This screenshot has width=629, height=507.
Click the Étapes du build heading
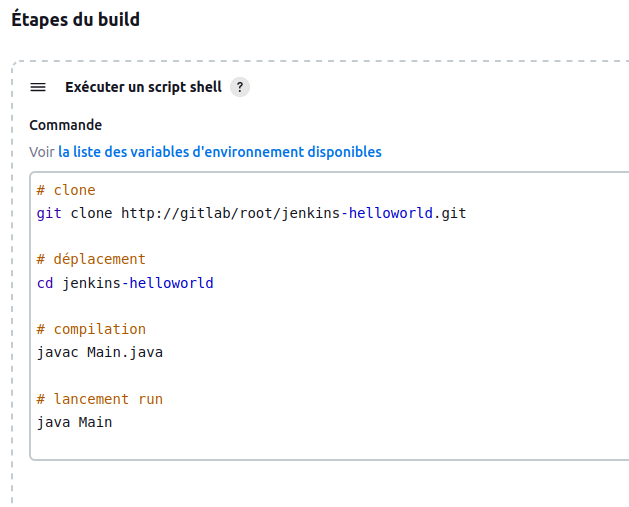tap(76, 19)
